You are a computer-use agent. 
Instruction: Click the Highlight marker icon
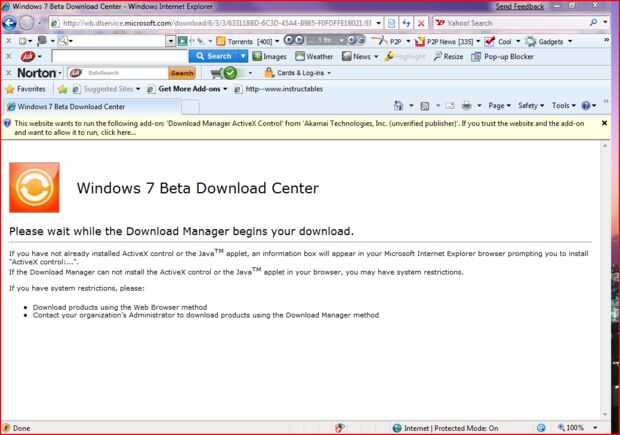pos(390,57)
